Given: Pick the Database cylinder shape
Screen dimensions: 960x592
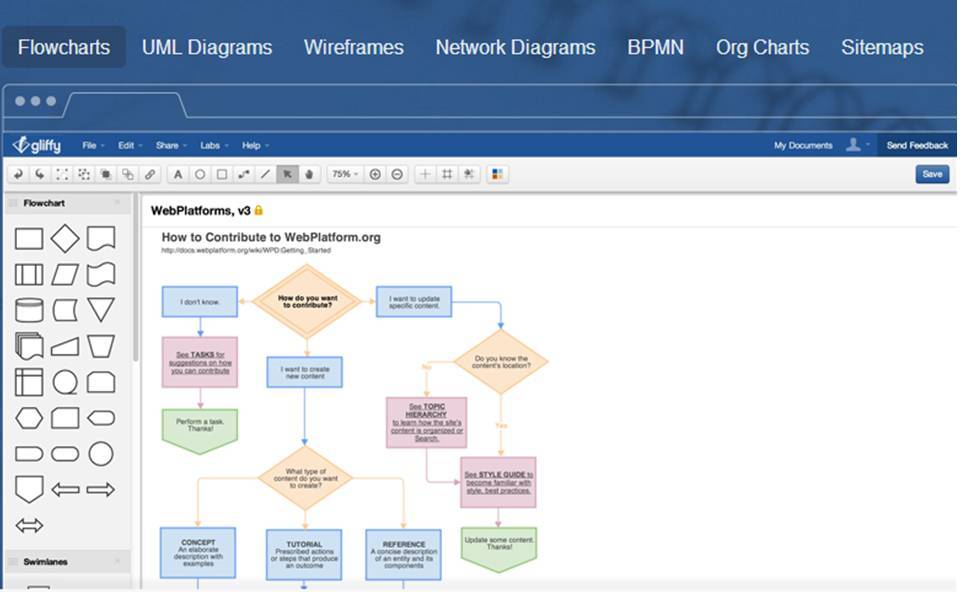Looking at the screenshot, I should (29, 310).
